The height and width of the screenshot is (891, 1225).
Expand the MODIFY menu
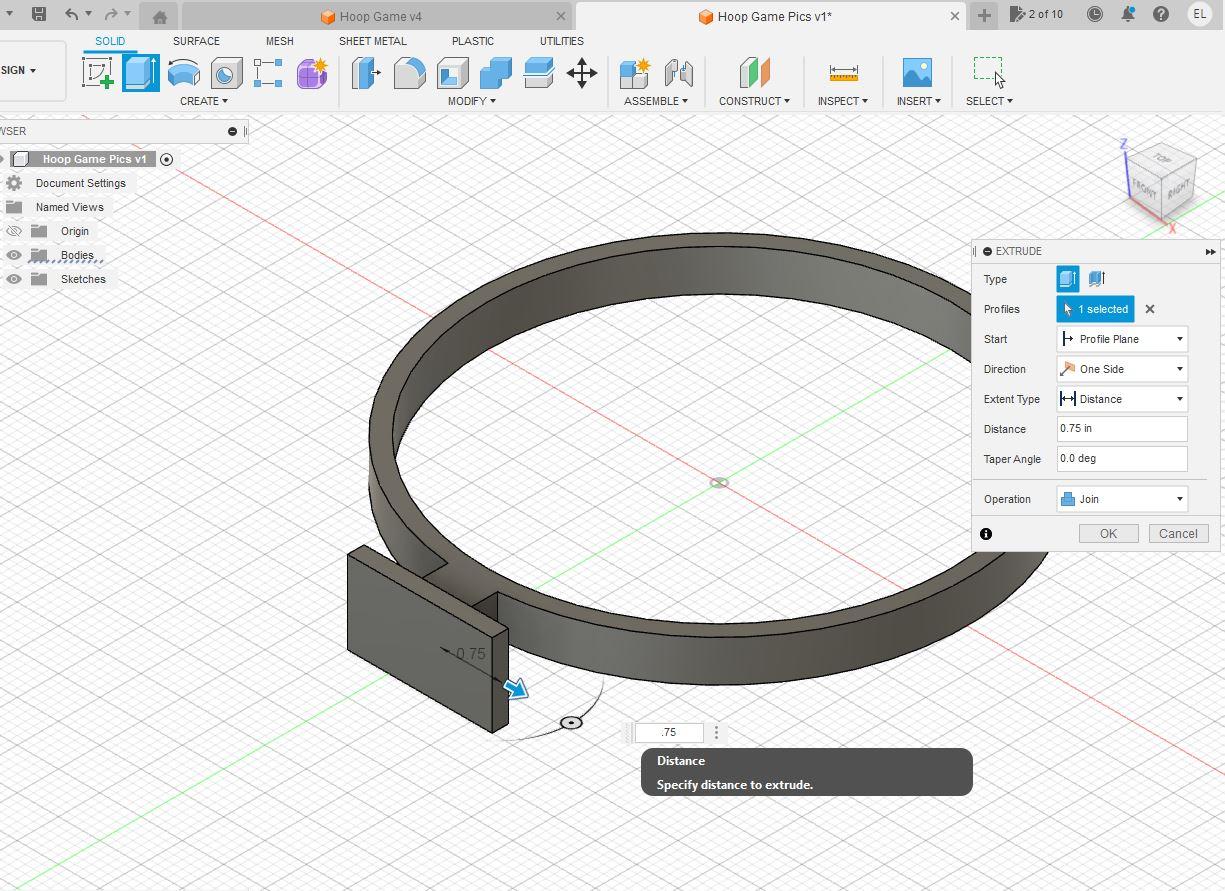point(471,101)
